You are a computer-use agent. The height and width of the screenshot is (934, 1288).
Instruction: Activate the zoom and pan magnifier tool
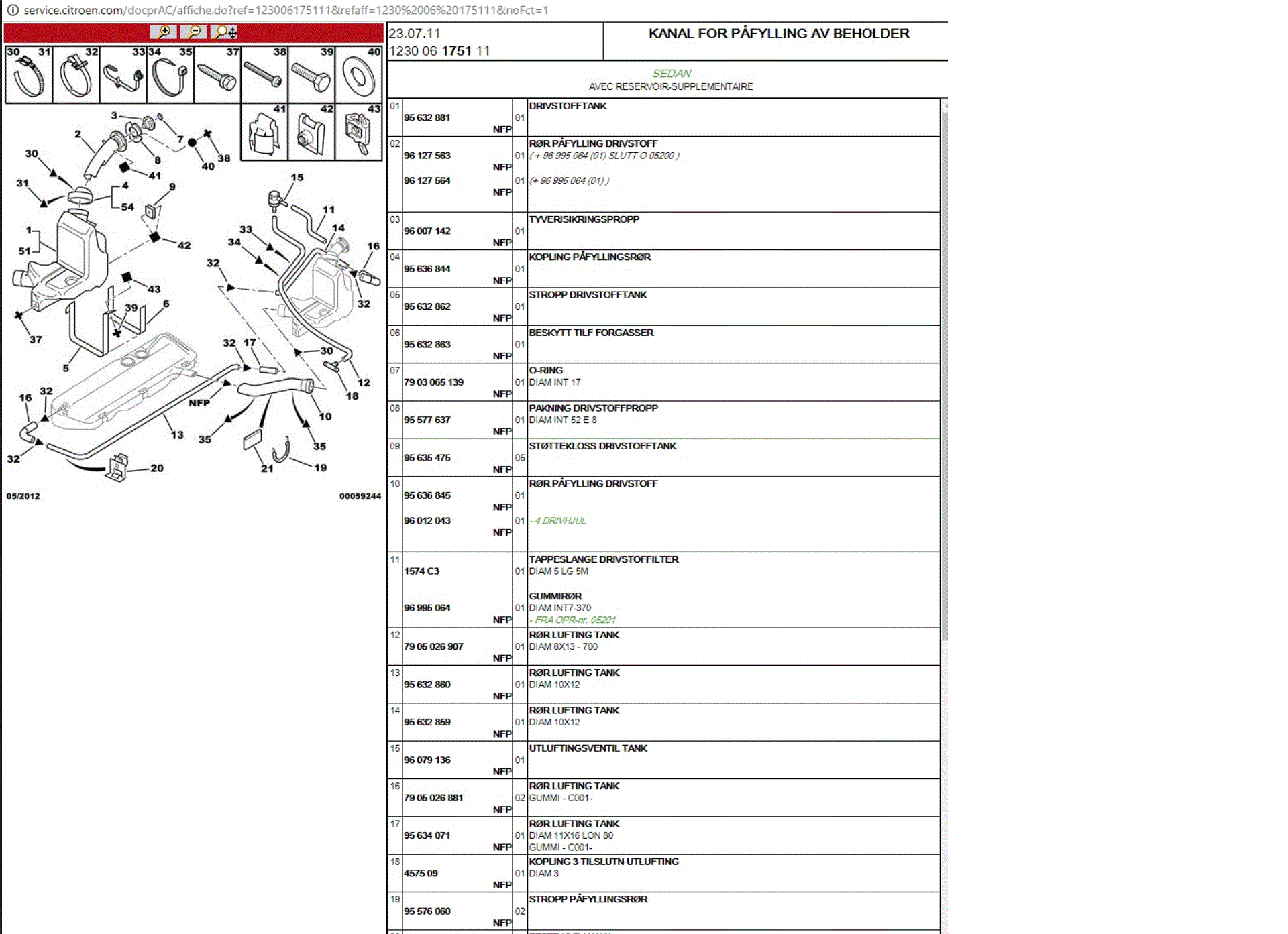tap(225, 32)
